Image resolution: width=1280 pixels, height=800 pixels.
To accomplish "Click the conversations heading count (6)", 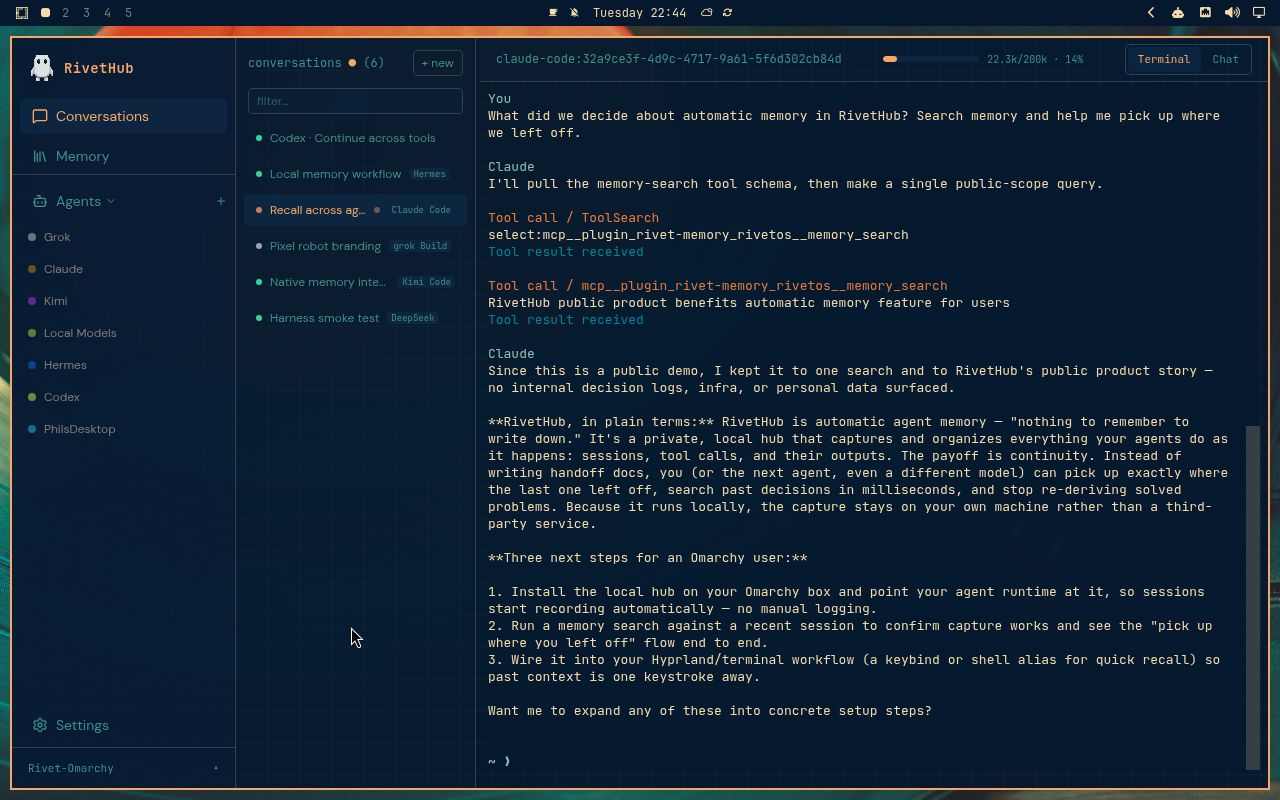I will pyautogui.click(x=374, y=63).
